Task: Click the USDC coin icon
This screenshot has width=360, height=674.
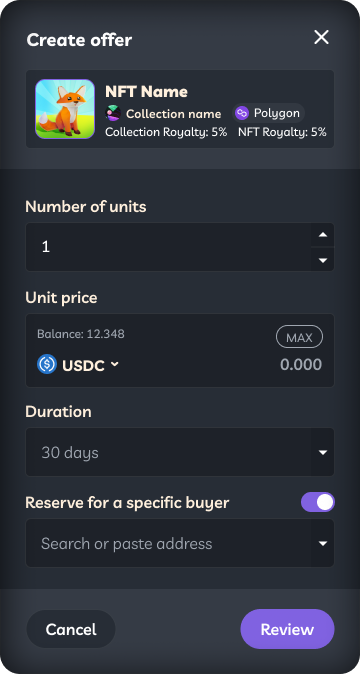Action: coord(47,365)
